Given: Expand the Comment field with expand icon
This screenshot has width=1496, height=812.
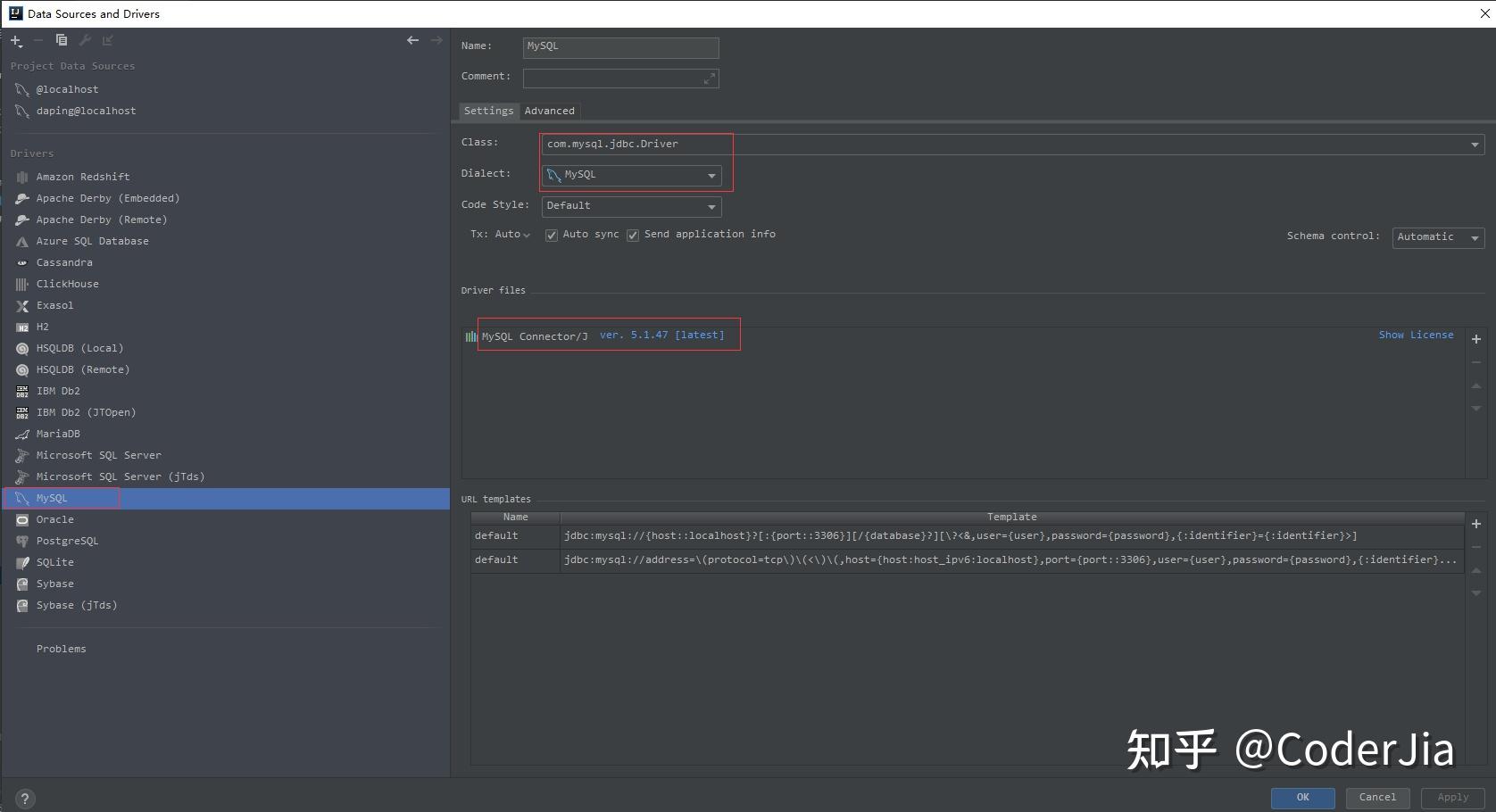Looking at the screenshot, I should click(x=709, y=79).
